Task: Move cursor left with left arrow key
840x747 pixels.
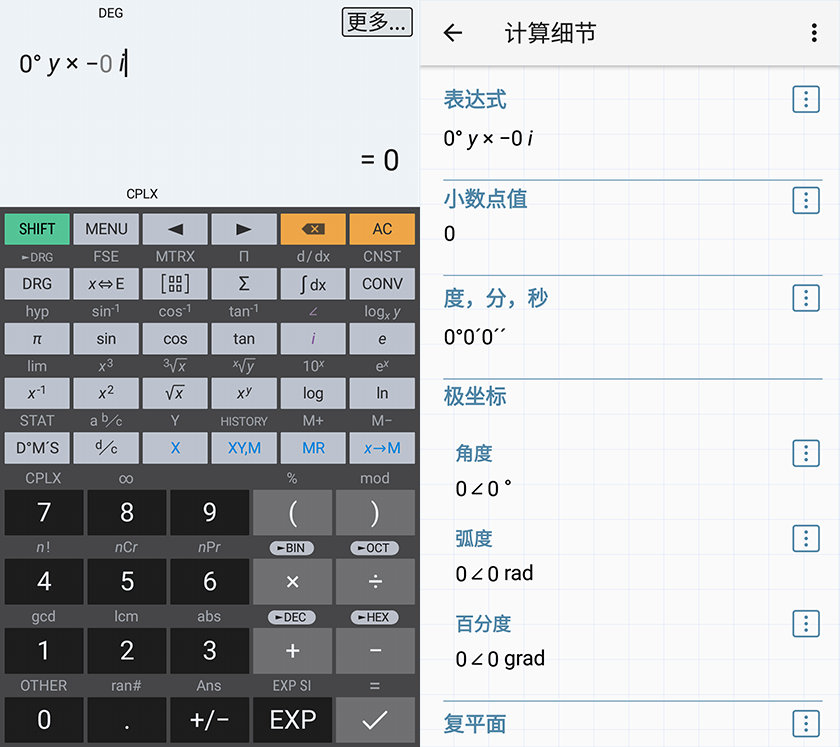Action: point(175,229)
